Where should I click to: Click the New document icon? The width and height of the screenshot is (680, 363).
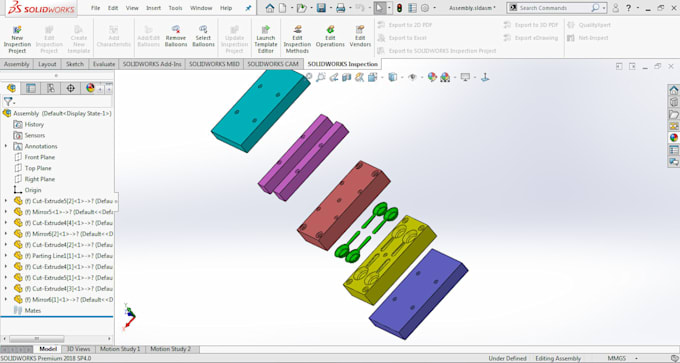[x=282, y=8]
